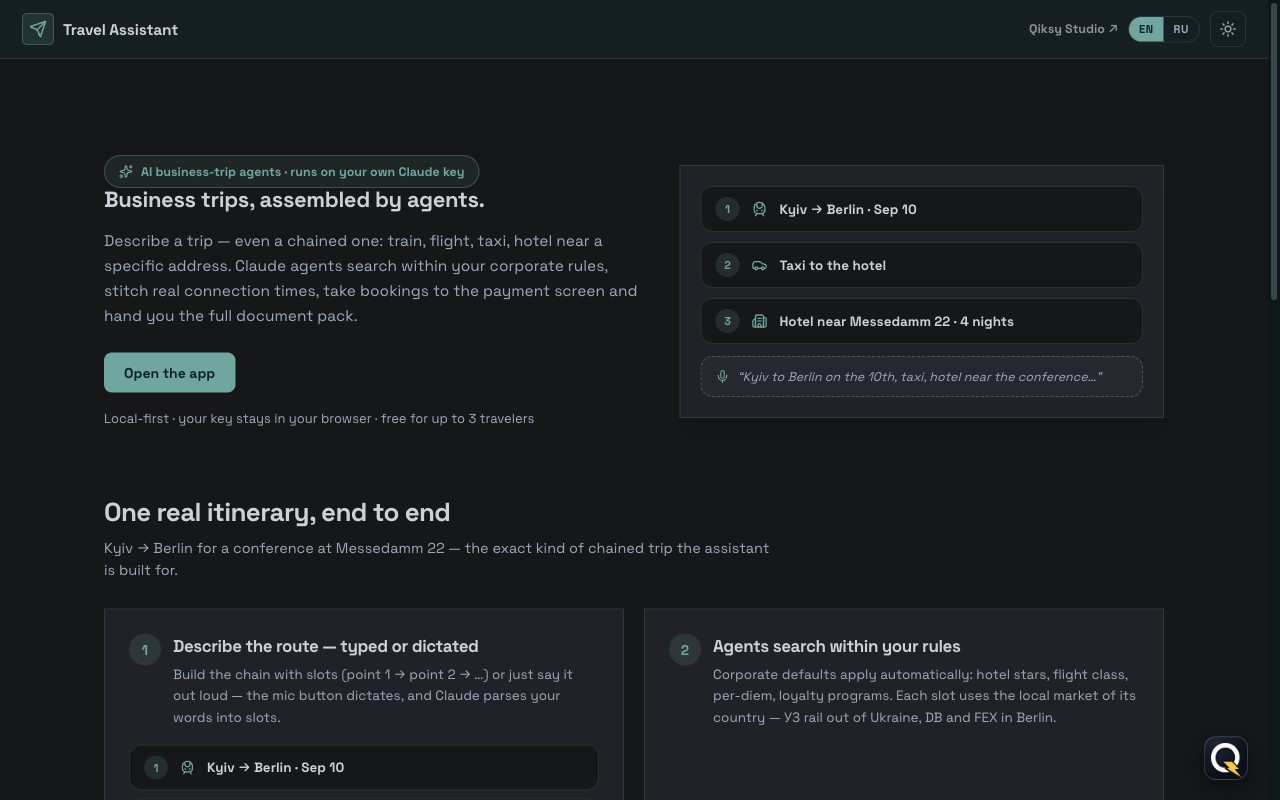Click the Travel Assistant title
This screenshot has height=800, width=1280.
pos(120,29)
